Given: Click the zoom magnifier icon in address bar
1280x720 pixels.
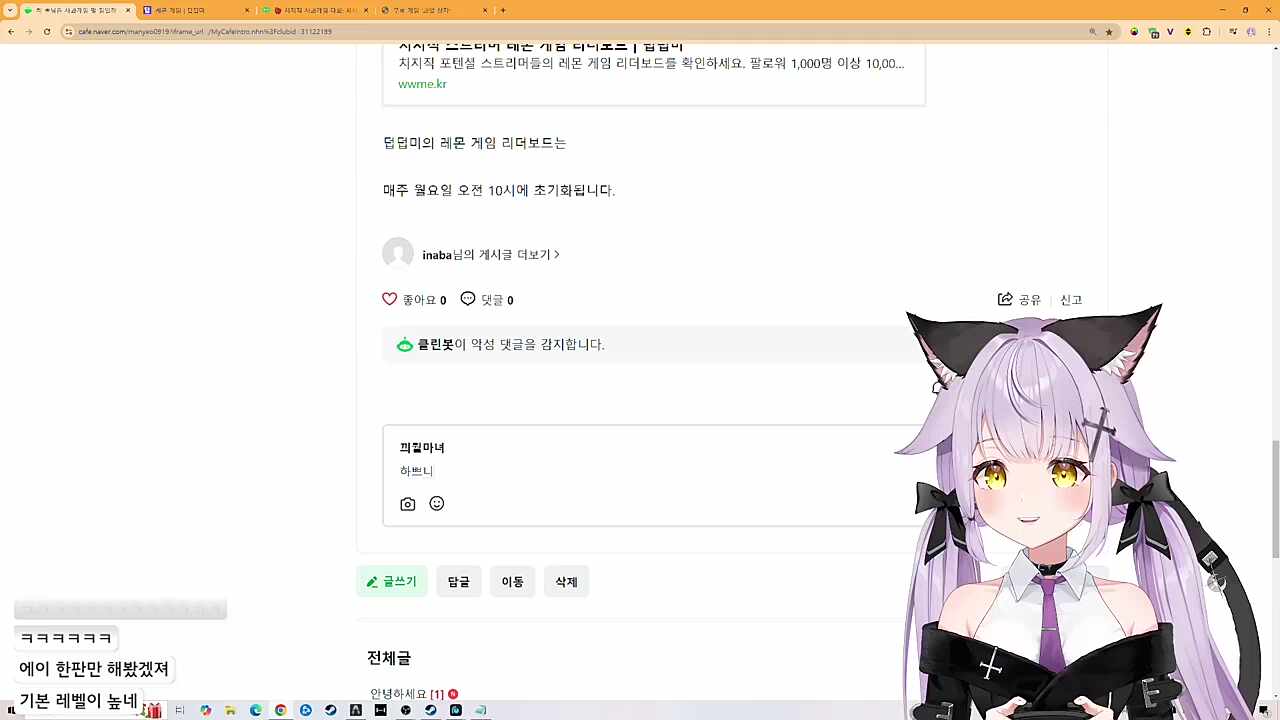Looking at the screenshot, I should pyautogui.click(x=1092, y=32).
